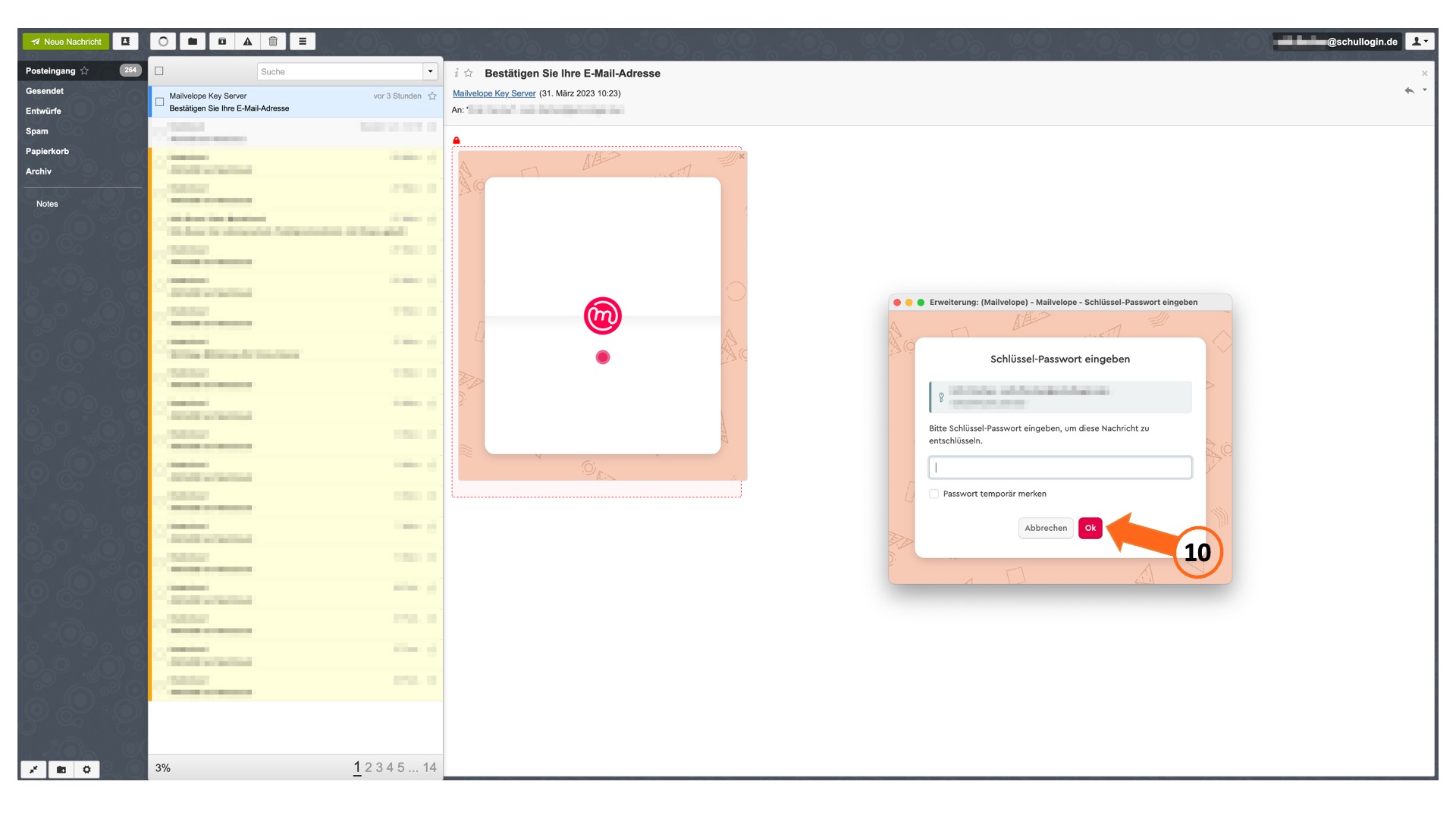
Task: Archive message using the archive box icon
Action: coord(222,42)
